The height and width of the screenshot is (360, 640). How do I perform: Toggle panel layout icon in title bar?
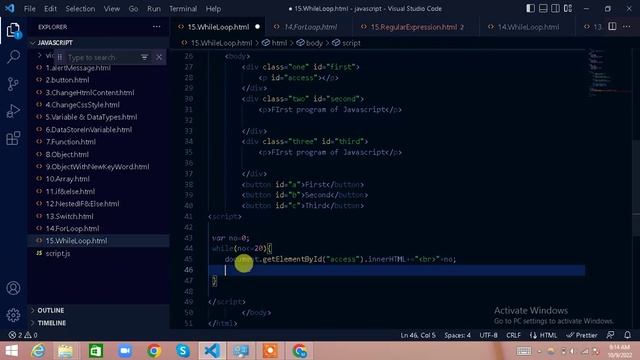pyautogui.click(x=543, y=8)
